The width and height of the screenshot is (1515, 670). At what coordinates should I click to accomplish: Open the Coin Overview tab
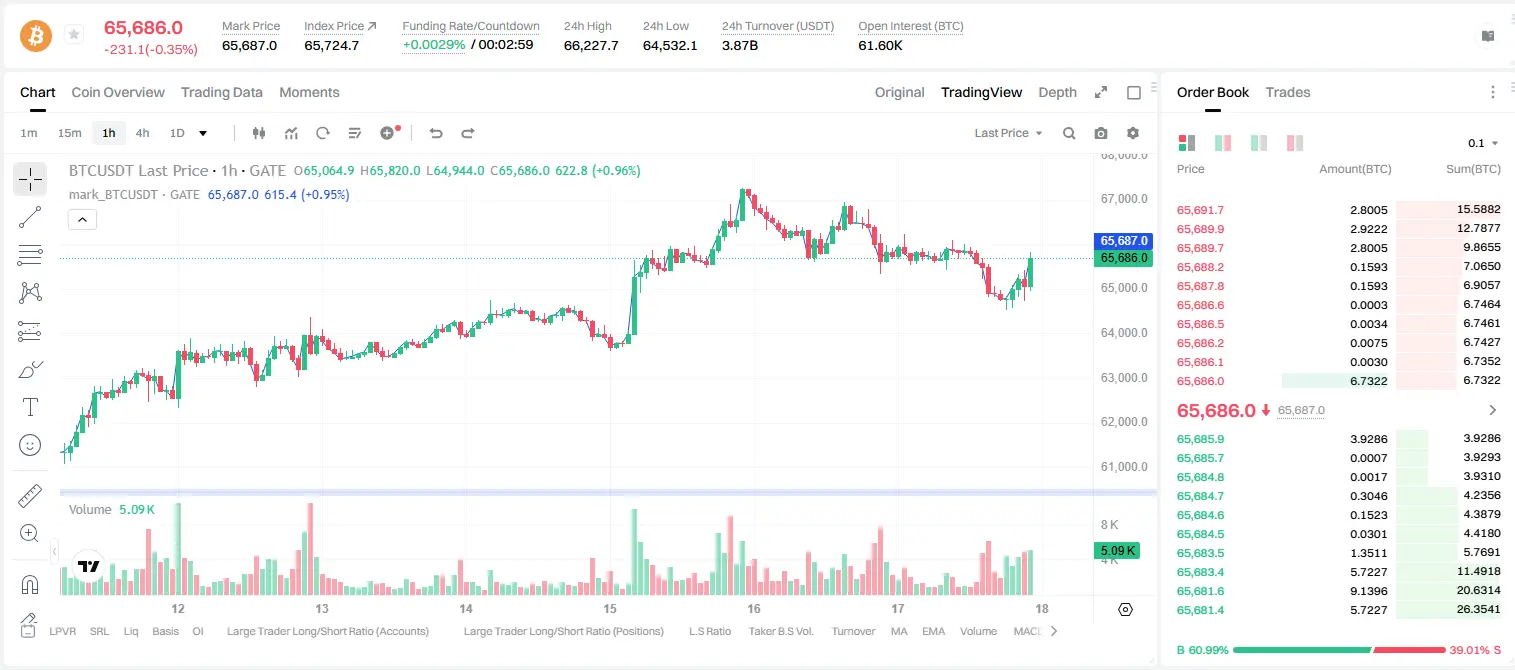(118, 92)
